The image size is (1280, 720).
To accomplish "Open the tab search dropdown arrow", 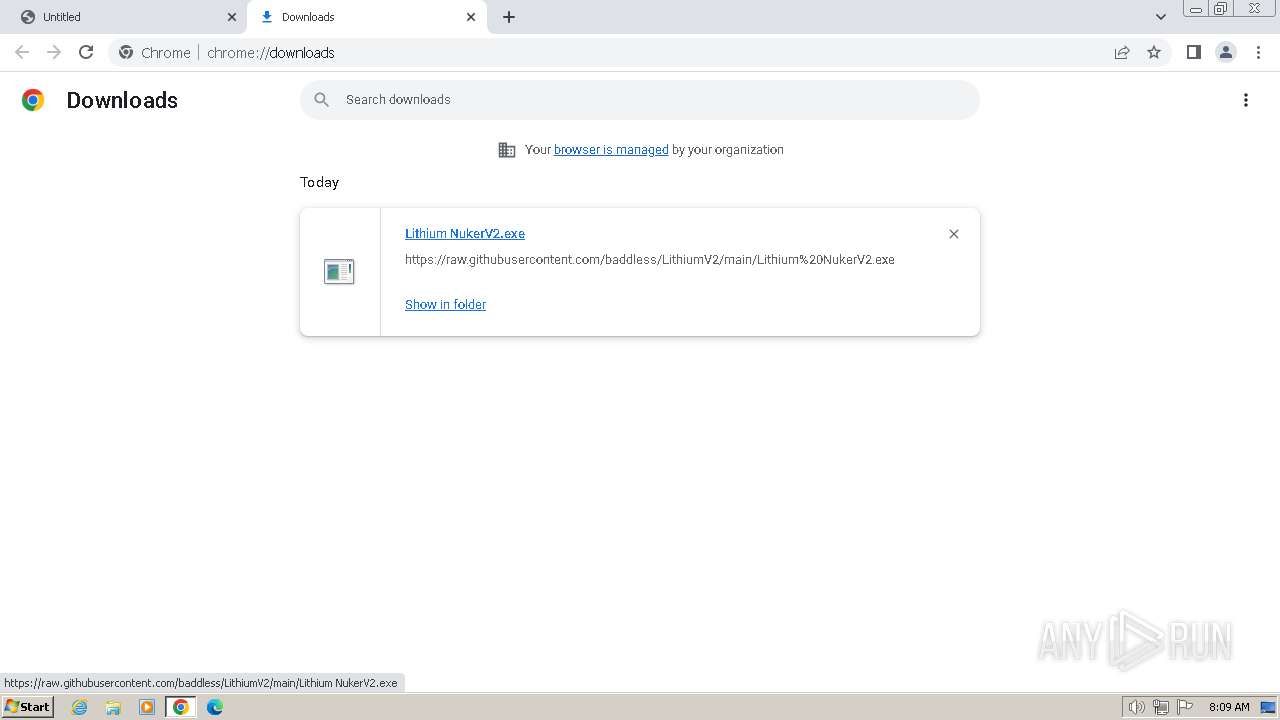I will (1161, 17).
